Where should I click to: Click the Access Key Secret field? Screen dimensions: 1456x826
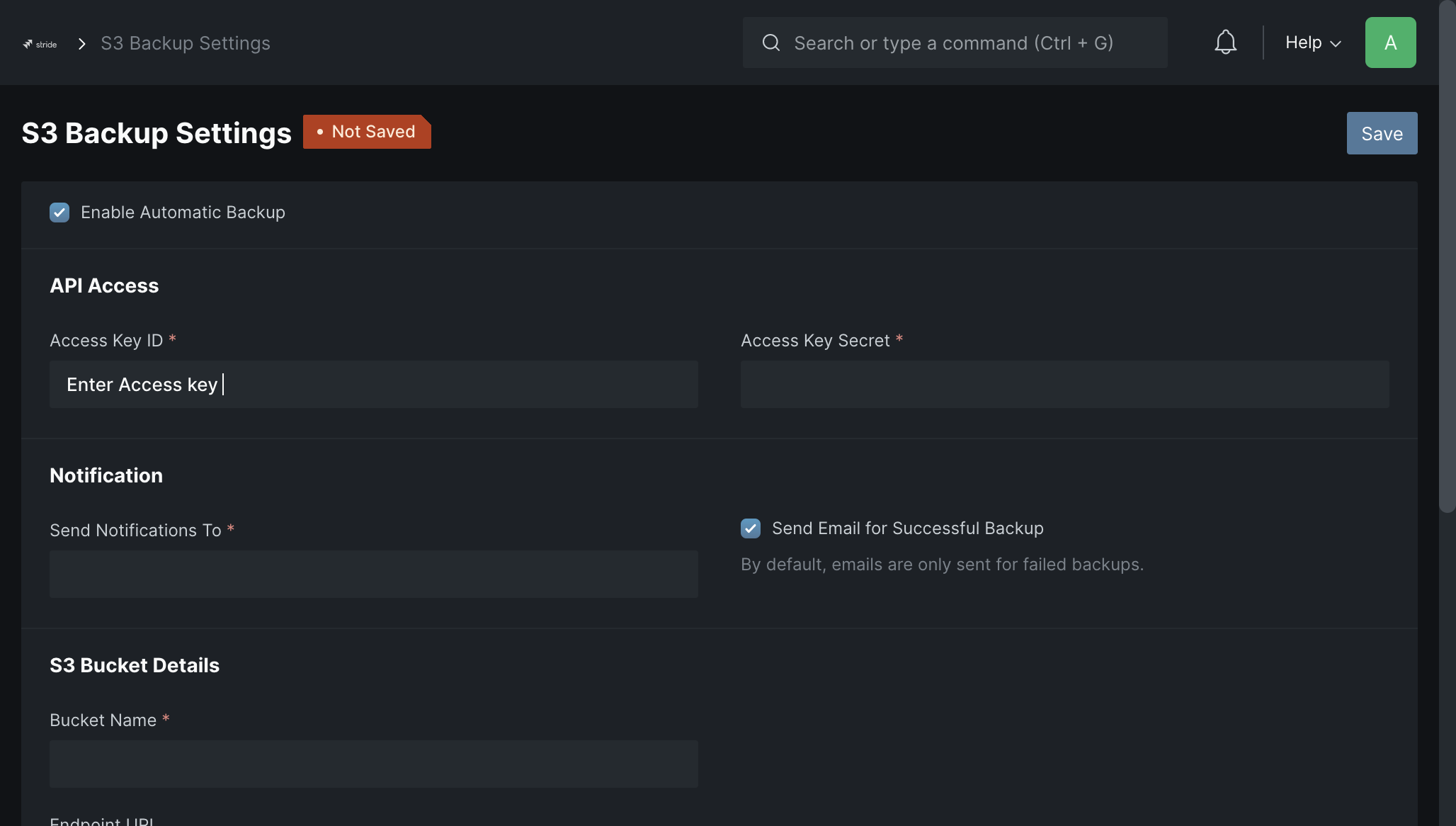tap(1064, 385)
